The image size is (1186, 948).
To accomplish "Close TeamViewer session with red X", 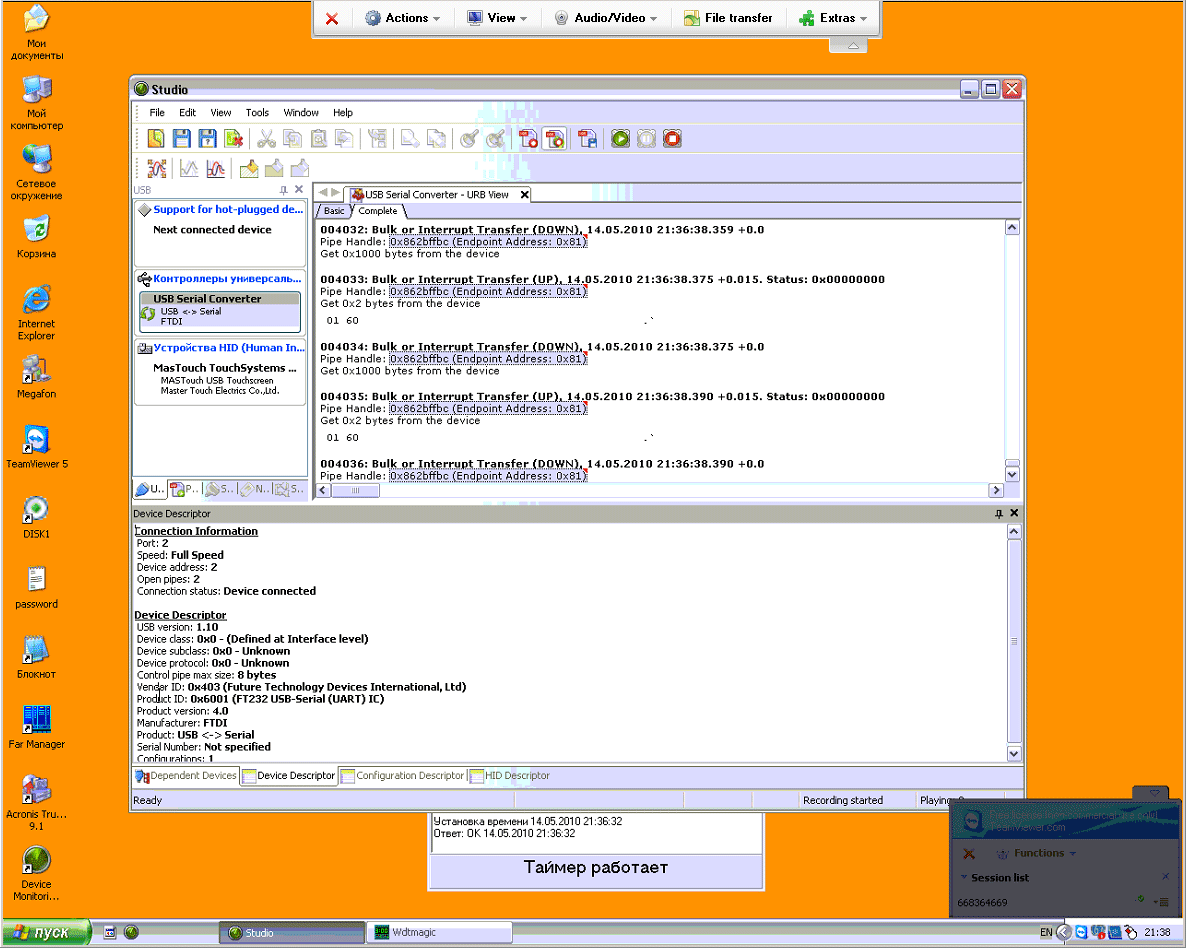I will (x=331, y=19).
